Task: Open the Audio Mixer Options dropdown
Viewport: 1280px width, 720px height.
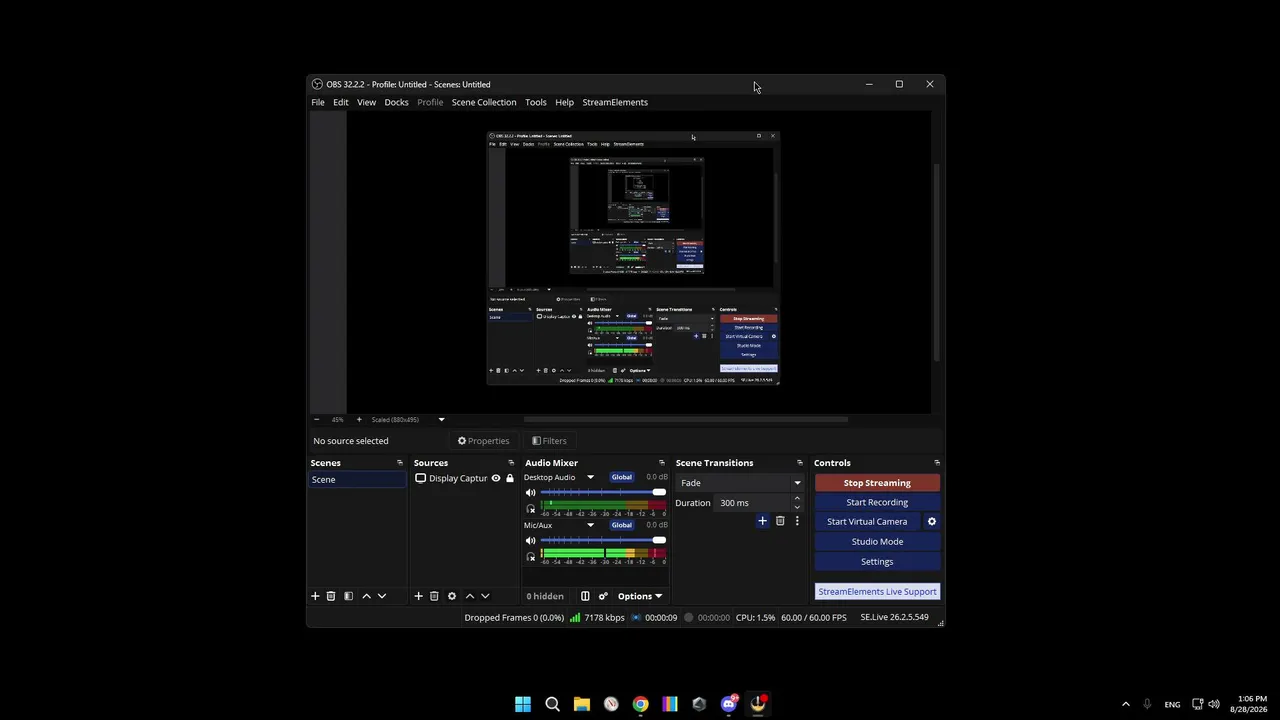Action: (x=640, y=596)
